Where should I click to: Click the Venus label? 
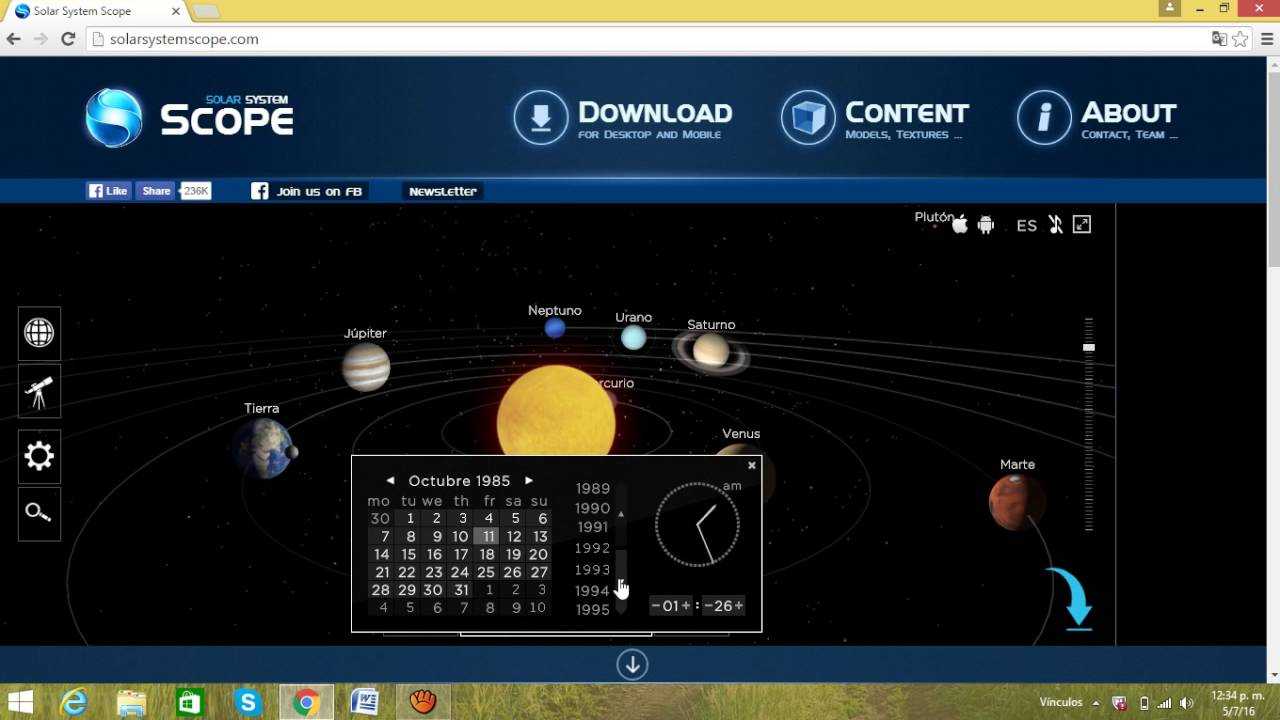(741, 434)
